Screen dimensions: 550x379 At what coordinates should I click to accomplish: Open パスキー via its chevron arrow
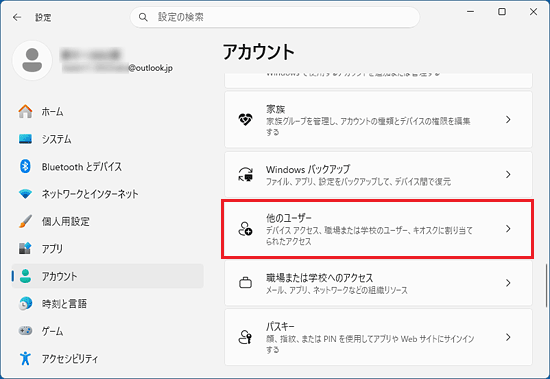508,337
